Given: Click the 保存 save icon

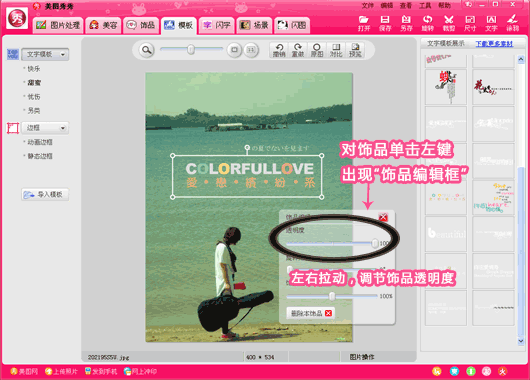Looking at the screenshot, I should pos(385,23).
